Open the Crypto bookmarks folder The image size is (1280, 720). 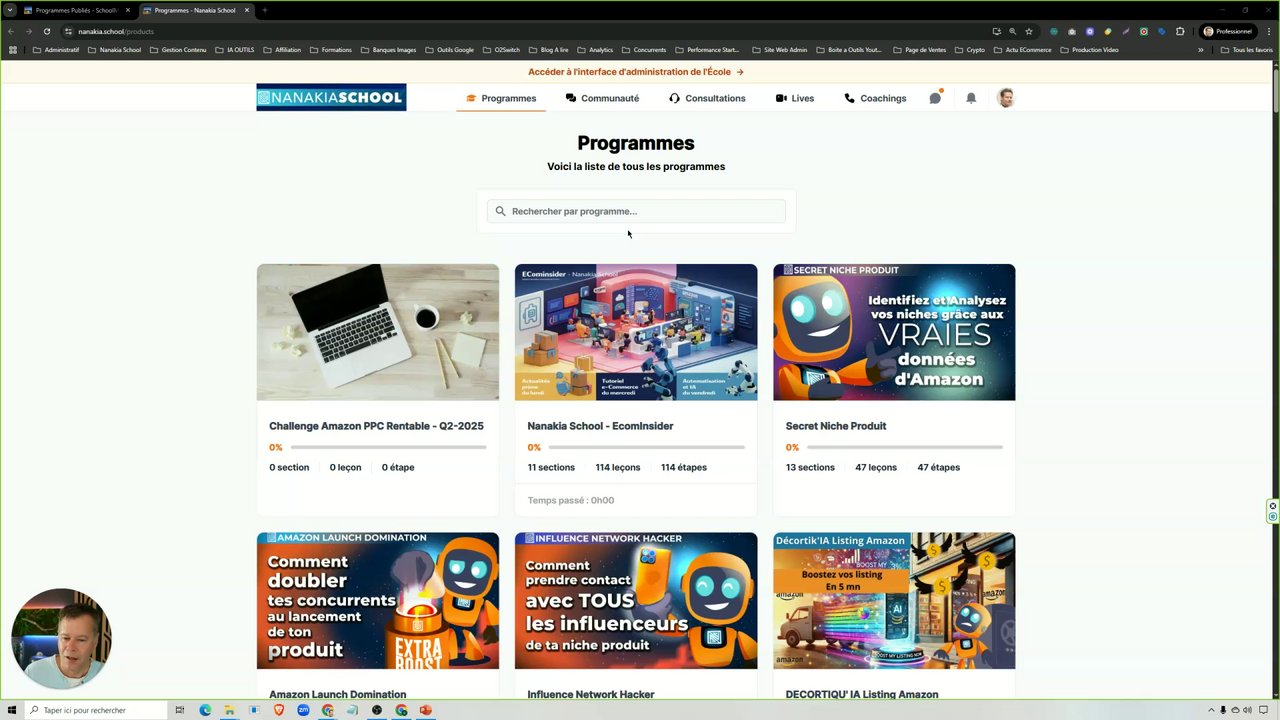(x=970, y=50)
